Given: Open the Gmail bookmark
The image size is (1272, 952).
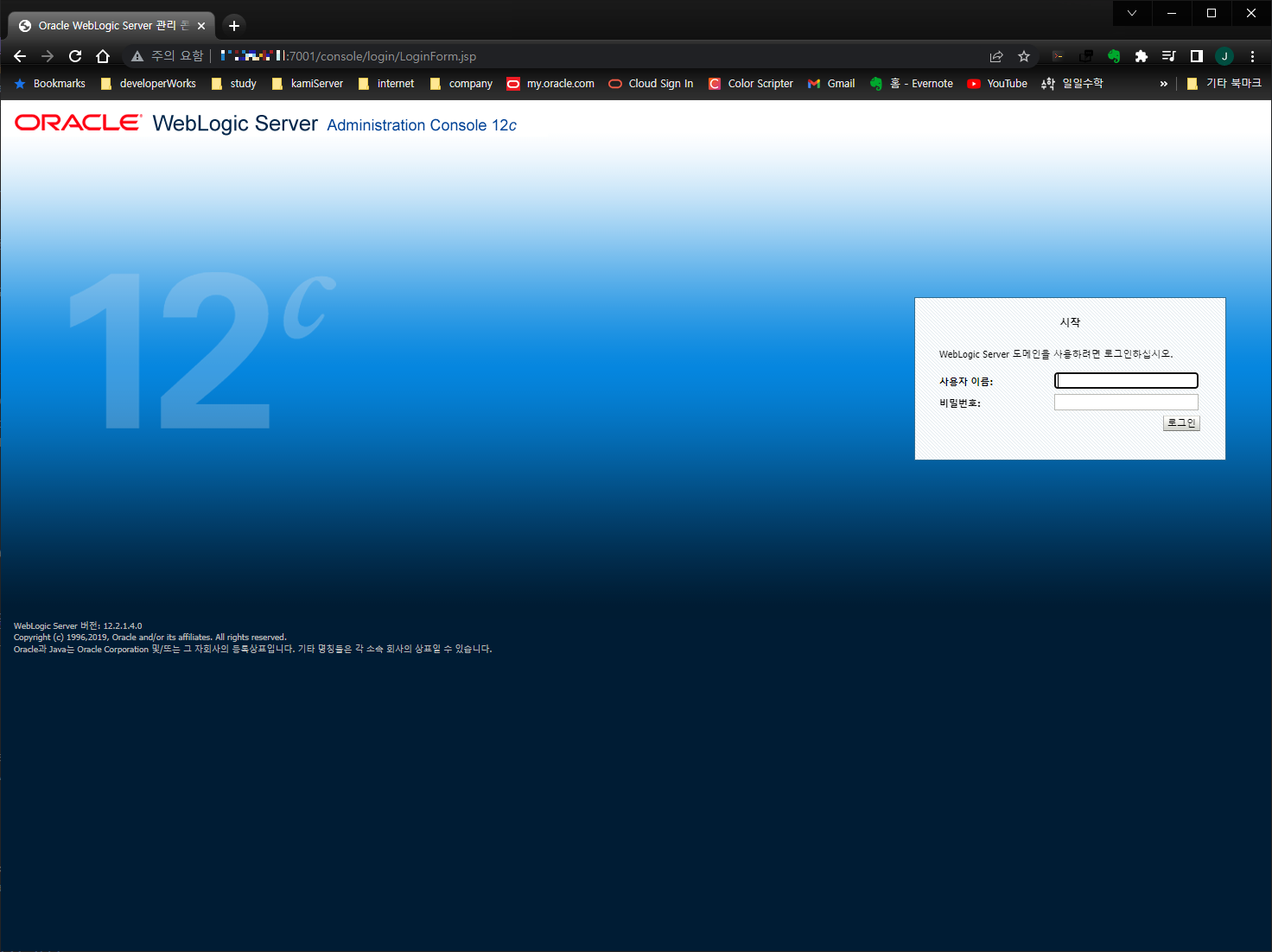Looking at the screenshot, I should (831, 84).
